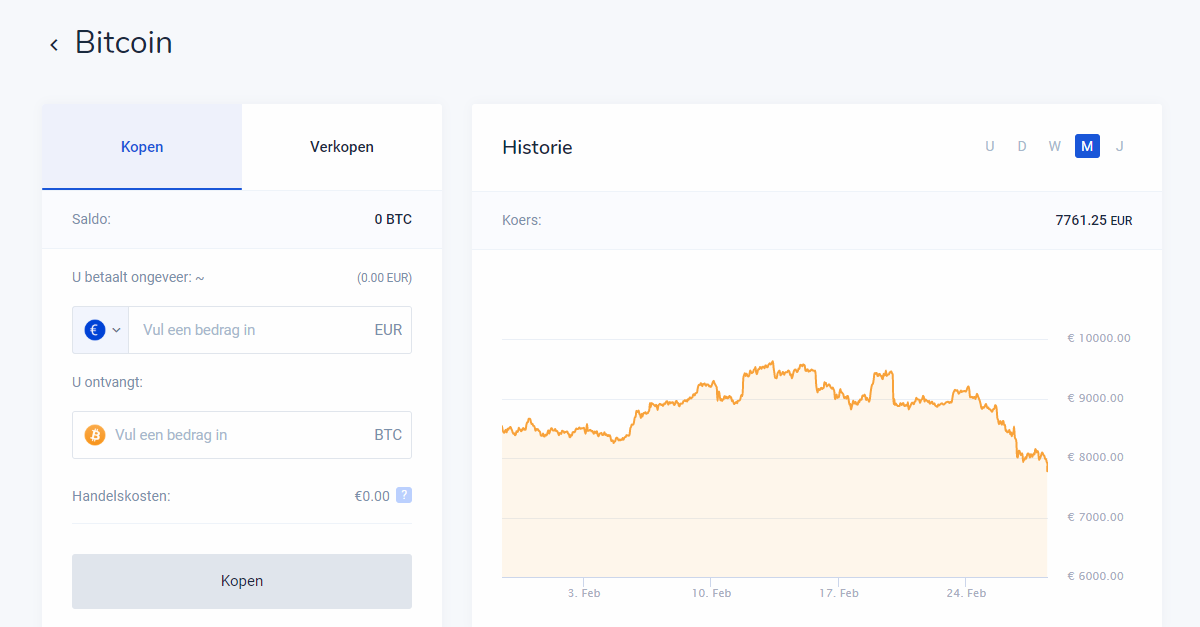
Task: Click the €0.00 trading cost value
Action: [372, 495]
